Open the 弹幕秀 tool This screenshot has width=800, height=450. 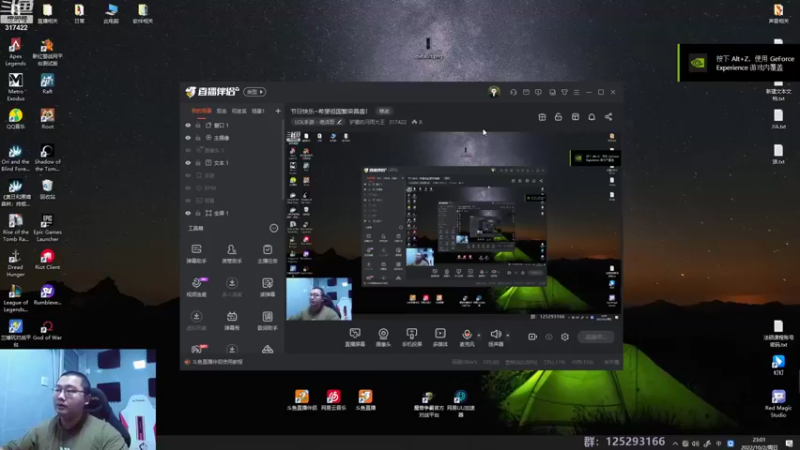(x=232, y=321)
